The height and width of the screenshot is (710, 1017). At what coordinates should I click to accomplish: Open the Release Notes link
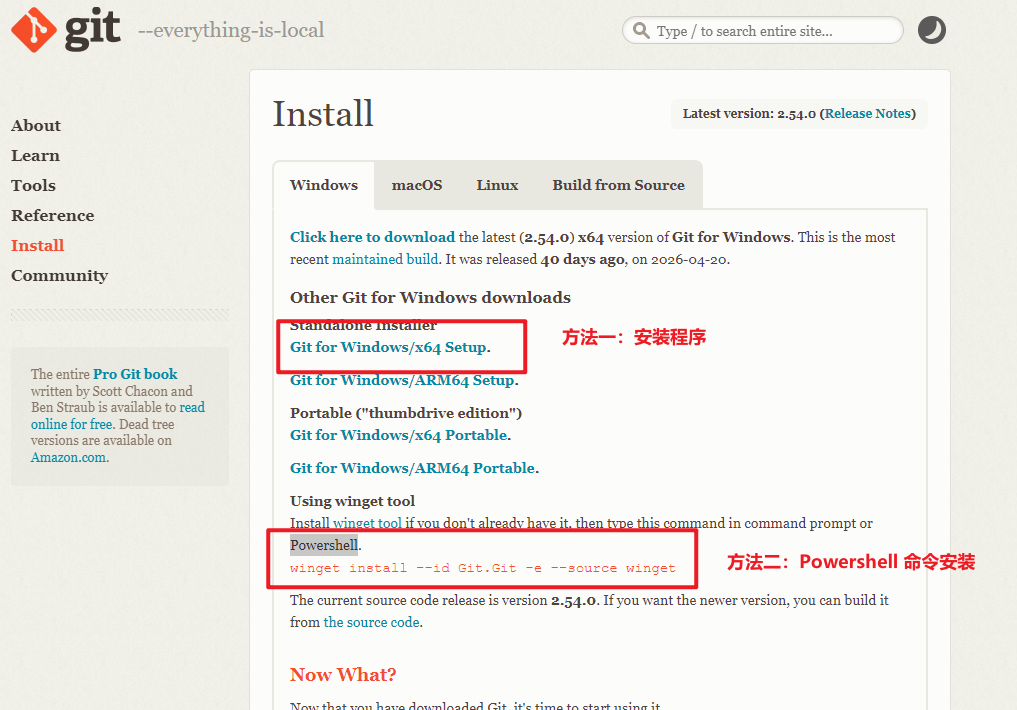click(868, 113)
